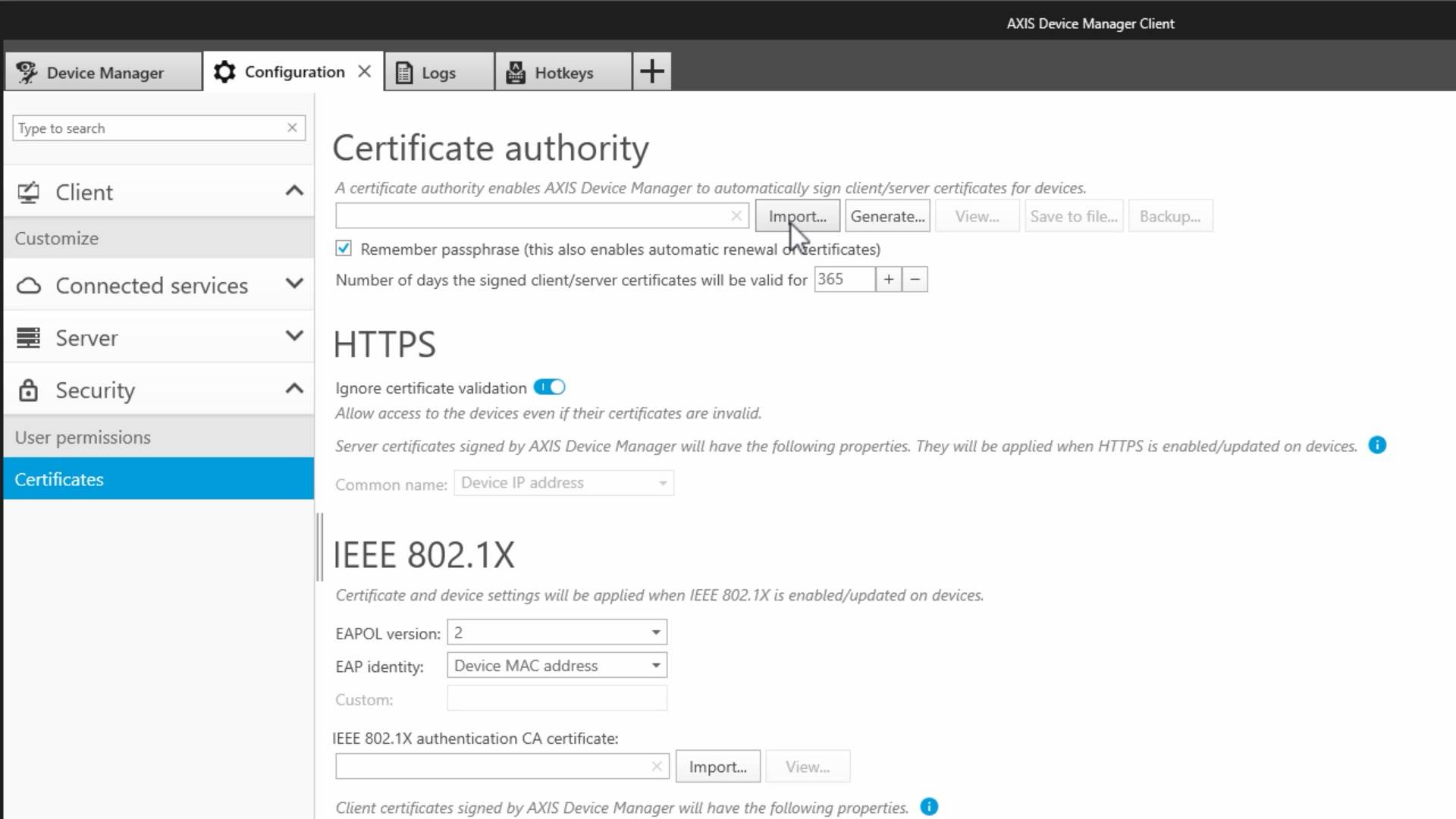Open the Hotkeys tab

[x=563, y=73]
